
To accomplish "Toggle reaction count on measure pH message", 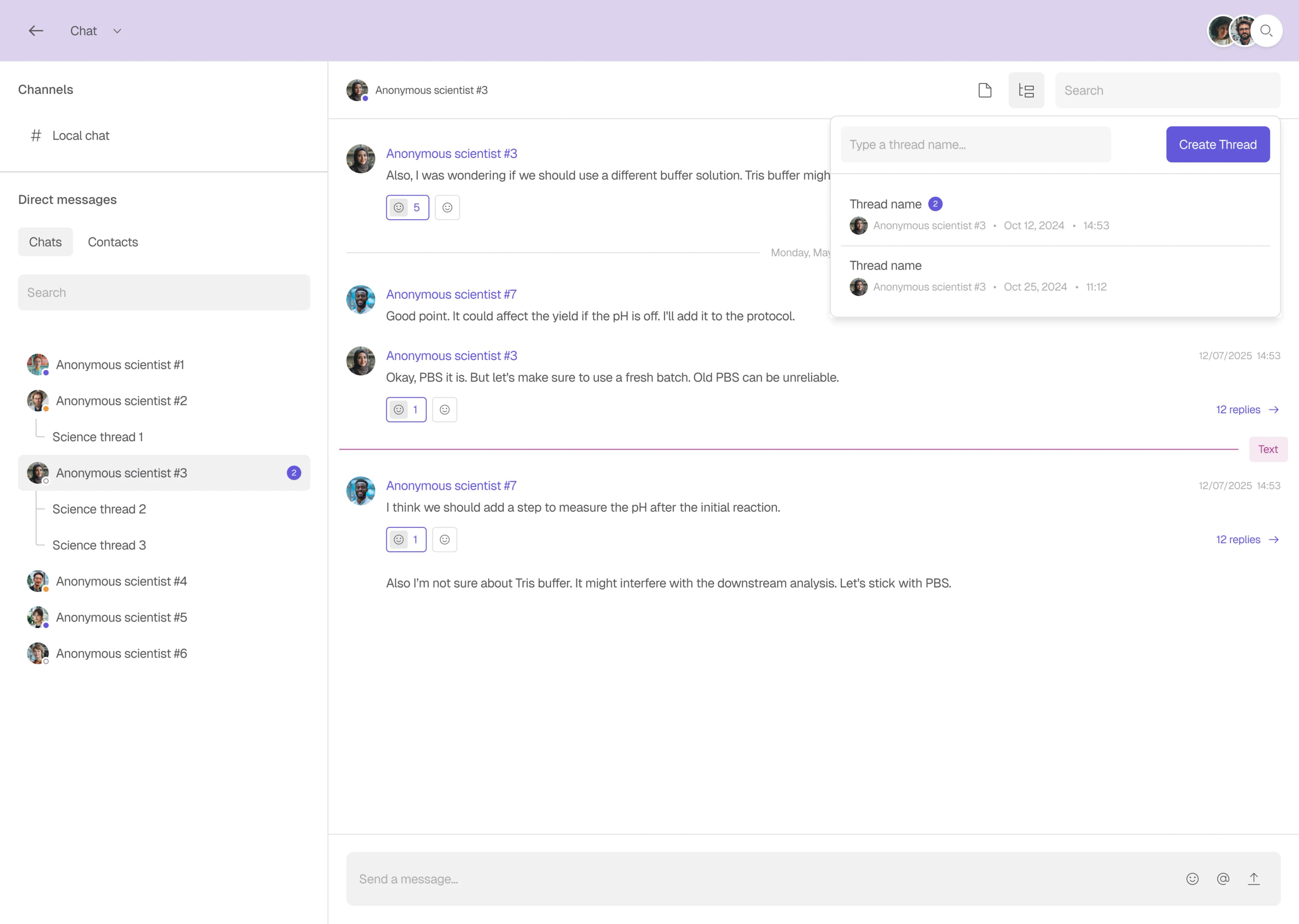I will 406,539.
